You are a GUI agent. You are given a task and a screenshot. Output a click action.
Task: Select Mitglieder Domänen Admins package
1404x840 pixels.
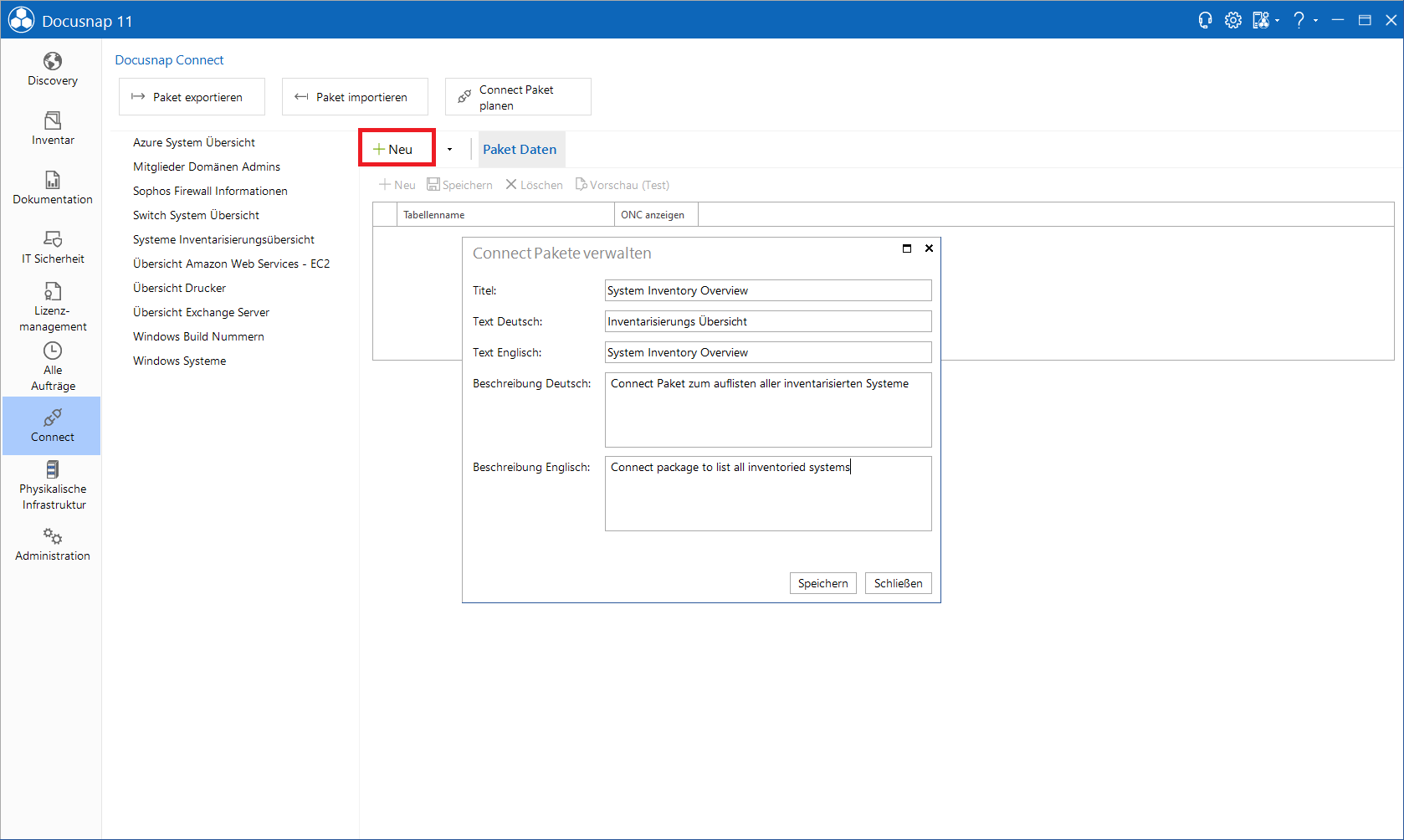pyautogui.click(x=207, y=166)
